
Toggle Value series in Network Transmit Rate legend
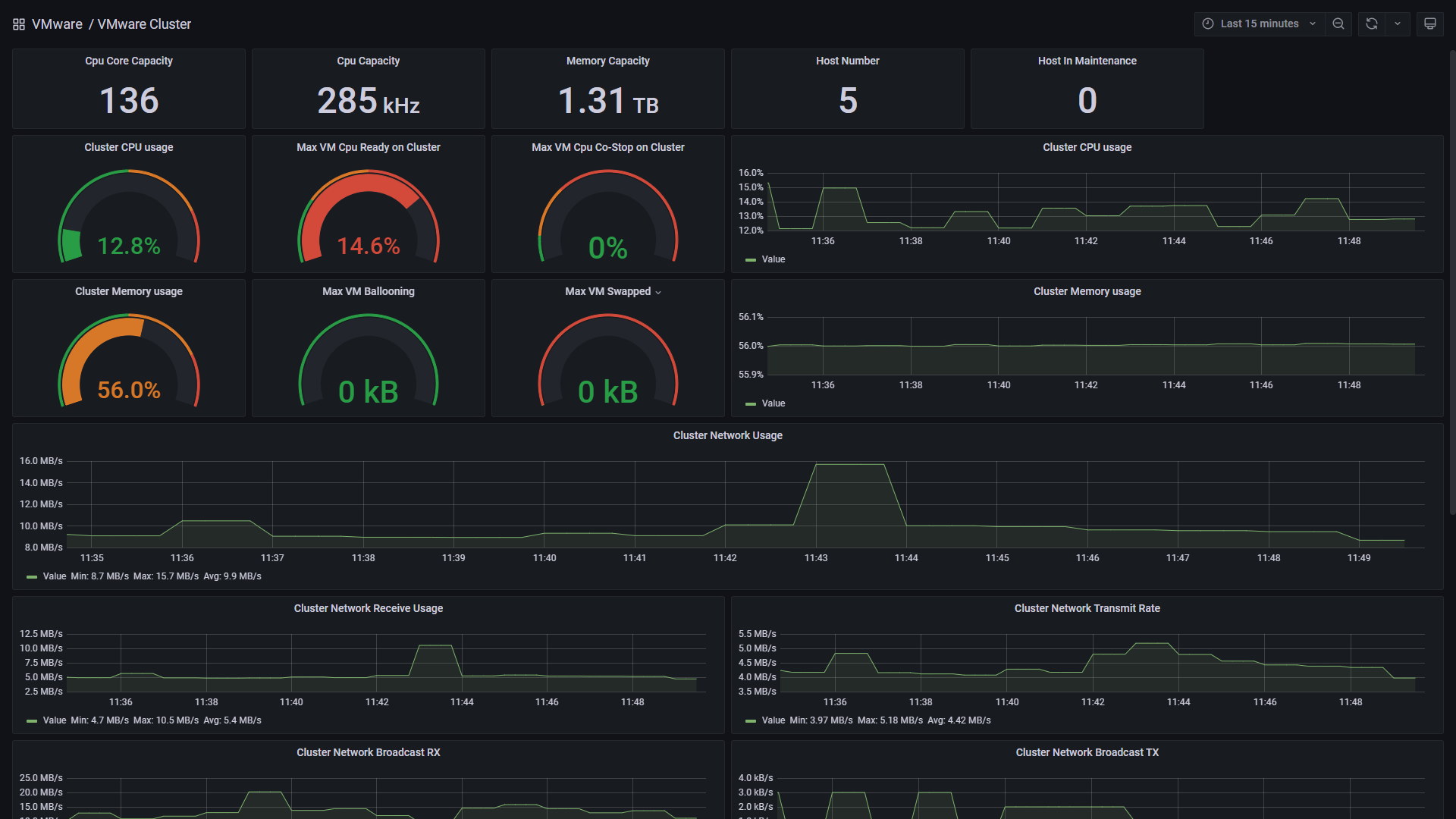(x=773, y=720)
